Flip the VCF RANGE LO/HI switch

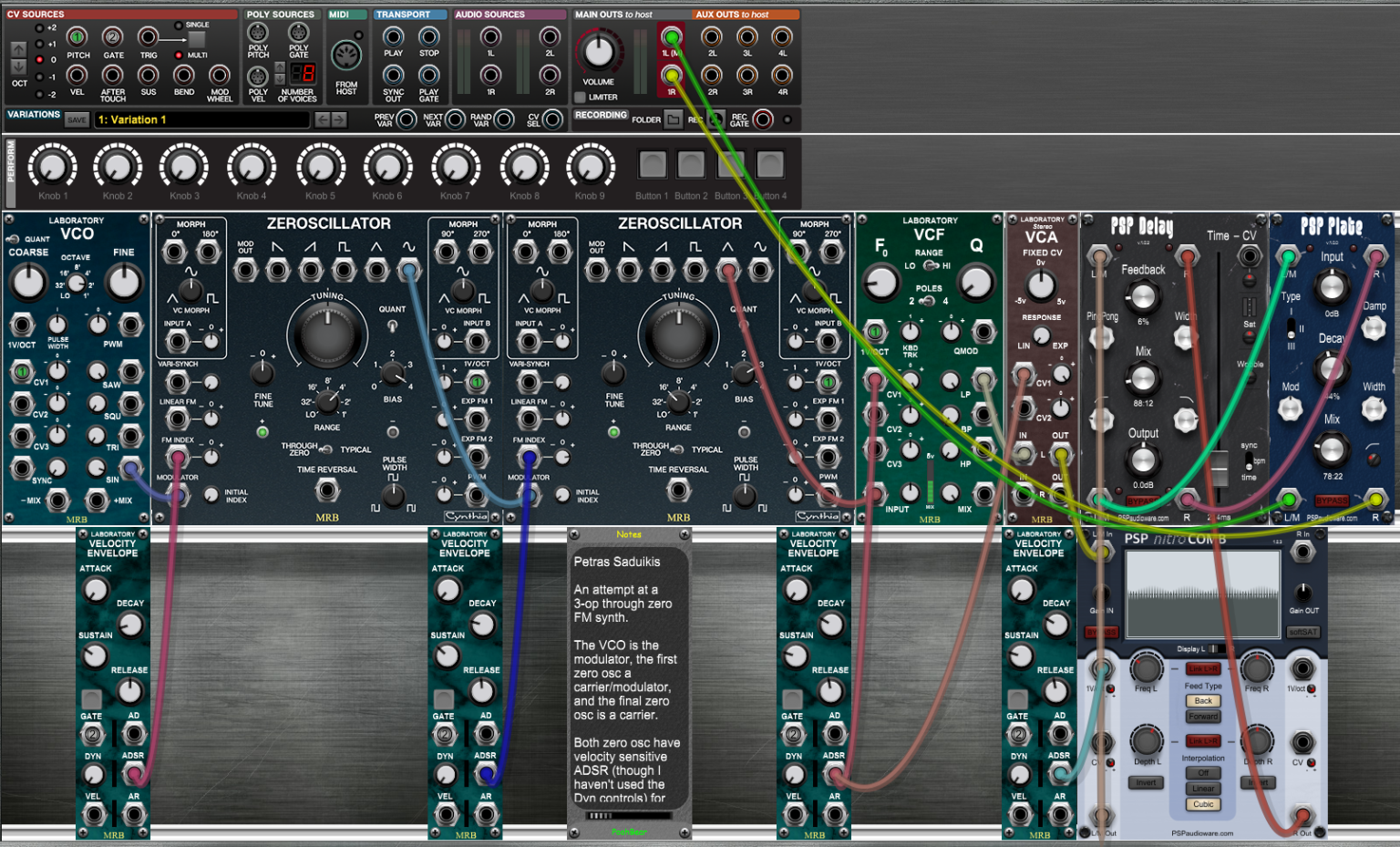pos(931,265)
